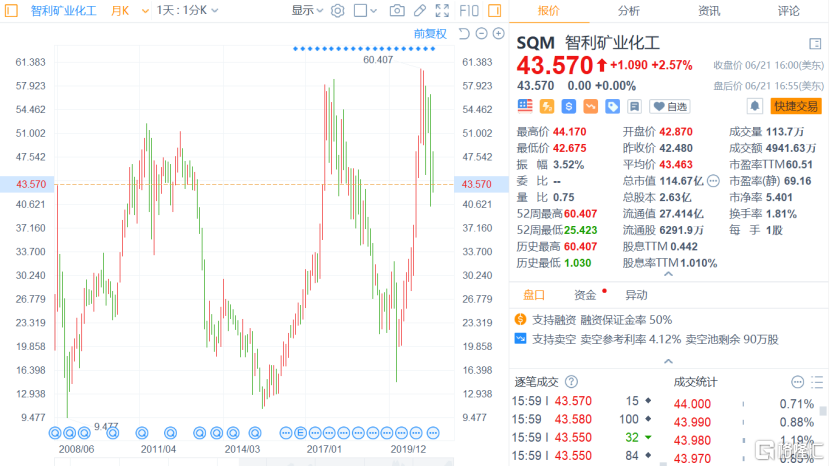Select the 盘口 sub-tab
Screen dimensions: 830x467
click(534, 295)
